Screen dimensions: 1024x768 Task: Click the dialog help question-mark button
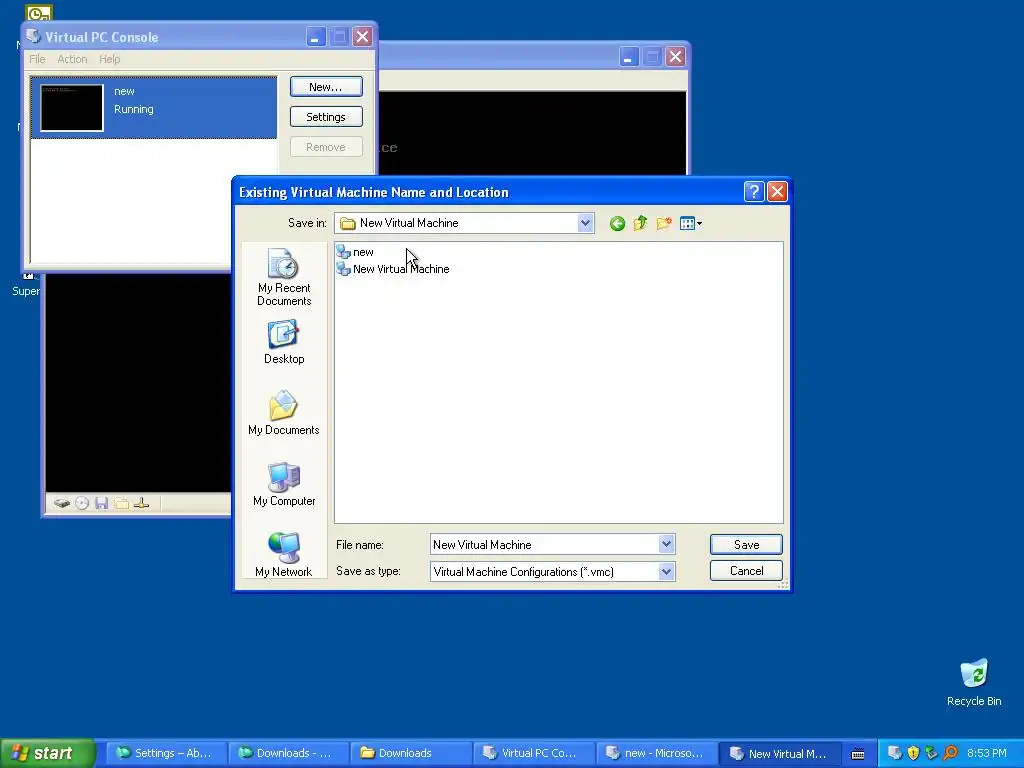point(754,191)
